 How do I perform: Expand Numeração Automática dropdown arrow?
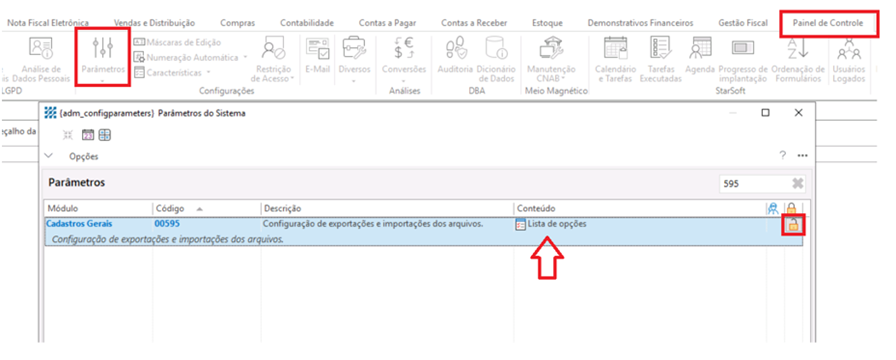point(245,58)
